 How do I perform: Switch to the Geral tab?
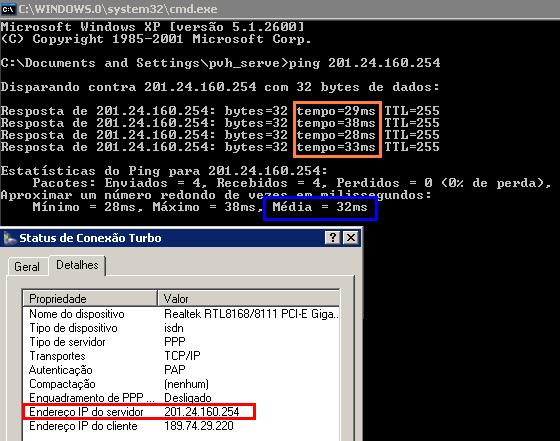[27, 267]
